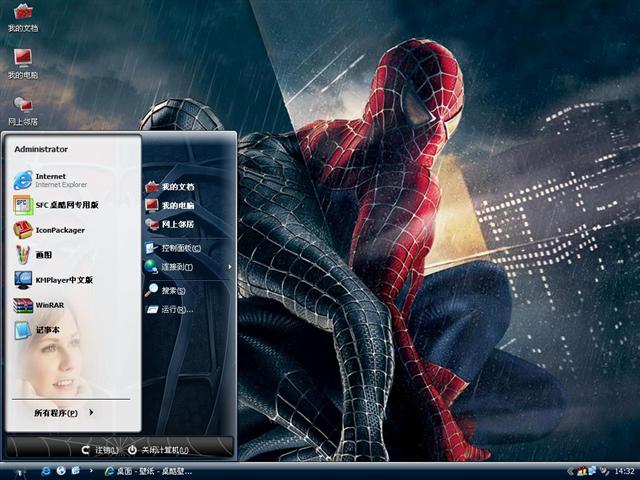Expand hidden system tray icons arrow

[570, 471]
